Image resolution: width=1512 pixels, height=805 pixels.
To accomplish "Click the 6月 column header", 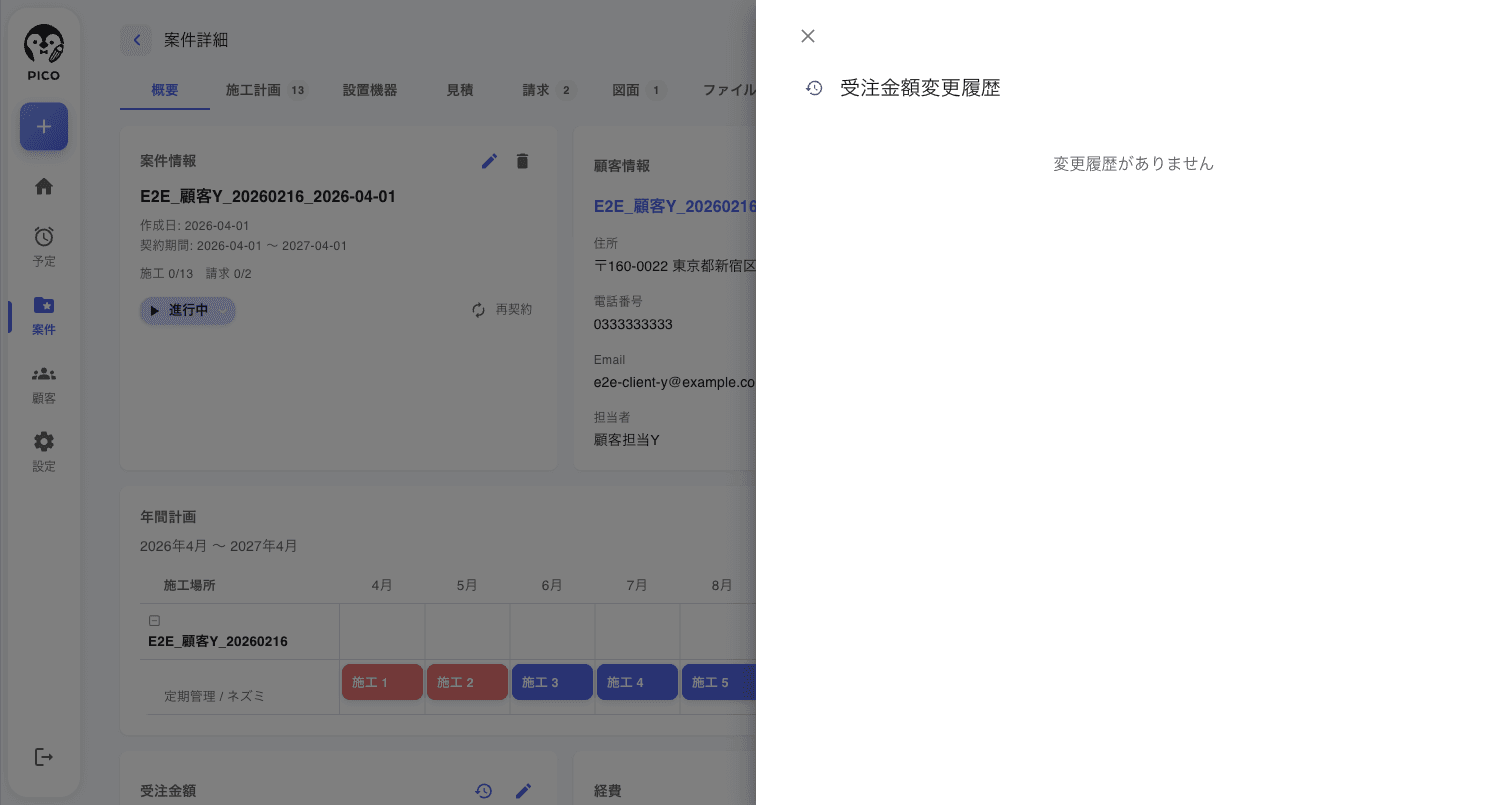I will (552, 585).
